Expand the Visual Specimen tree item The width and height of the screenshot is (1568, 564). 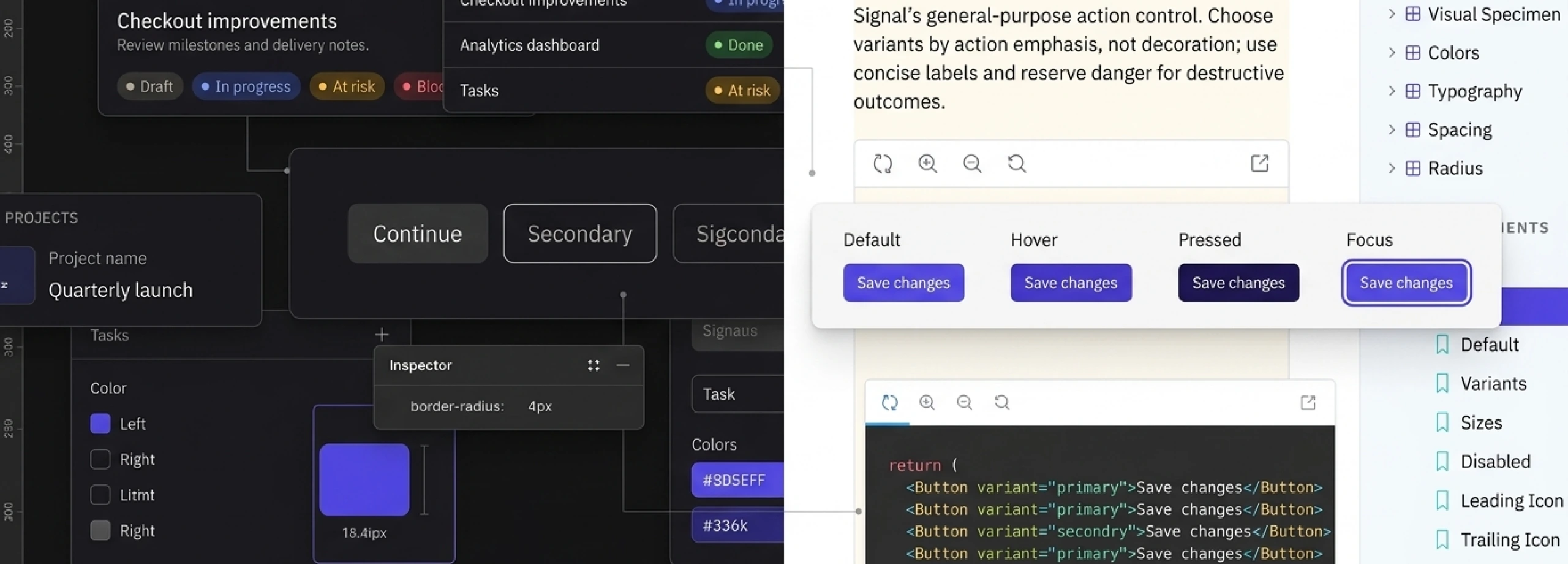click(x=1392, y=14)
